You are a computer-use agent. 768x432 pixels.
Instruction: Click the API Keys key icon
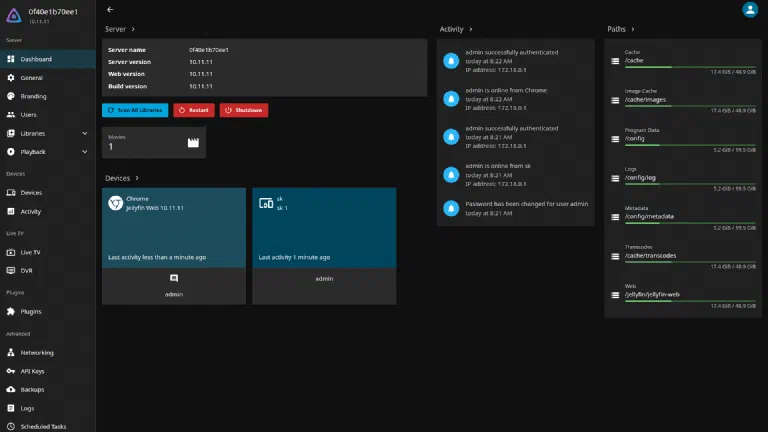(11, 371)
